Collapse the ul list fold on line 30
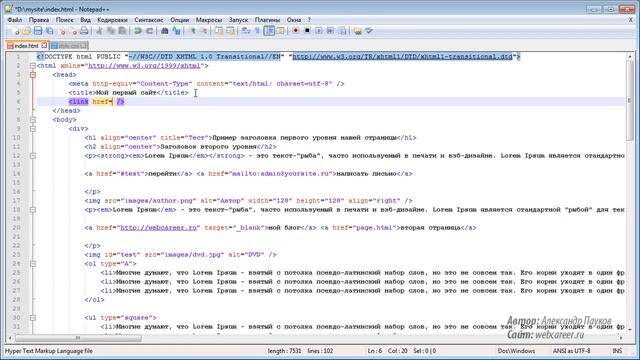Viewport: 640px width, 360px height. click(33, 318)
